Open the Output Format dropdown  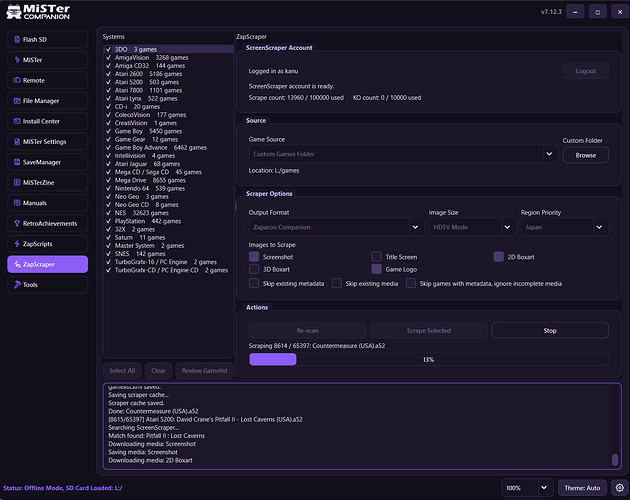pos(415,227)
